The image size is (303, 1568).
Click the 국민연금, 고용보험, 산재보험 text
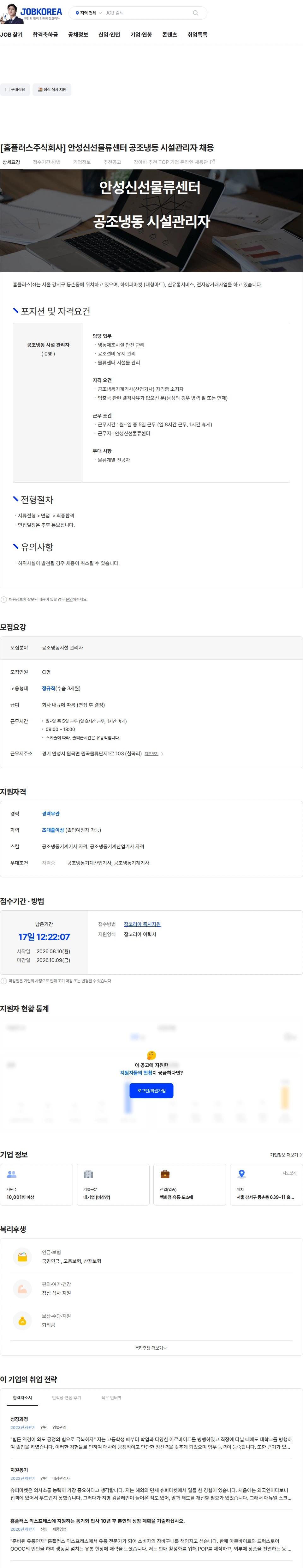(x=71, y=1261)
